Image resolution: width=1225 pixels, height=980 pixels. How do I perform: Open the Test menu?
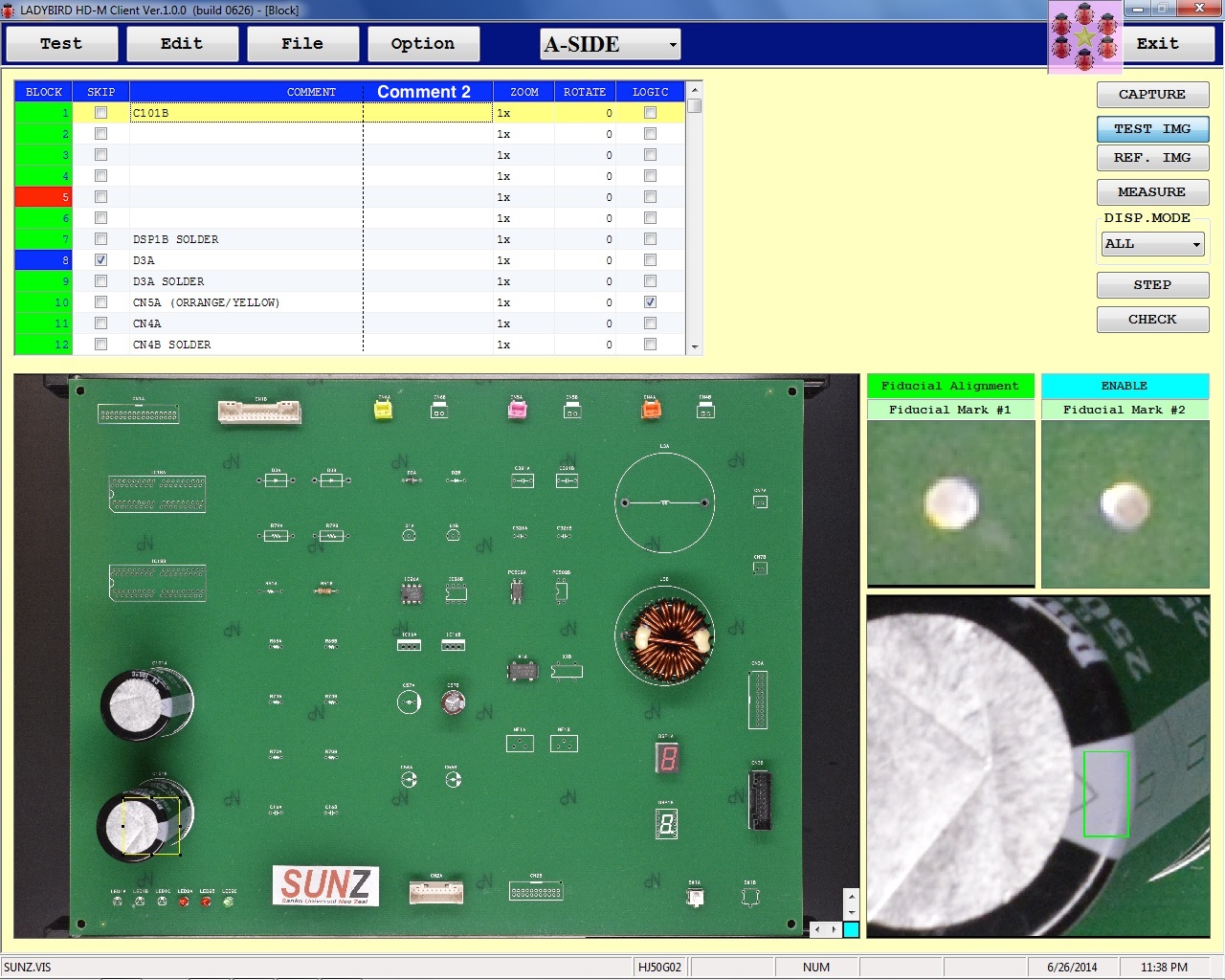click(x=61, y=44)
